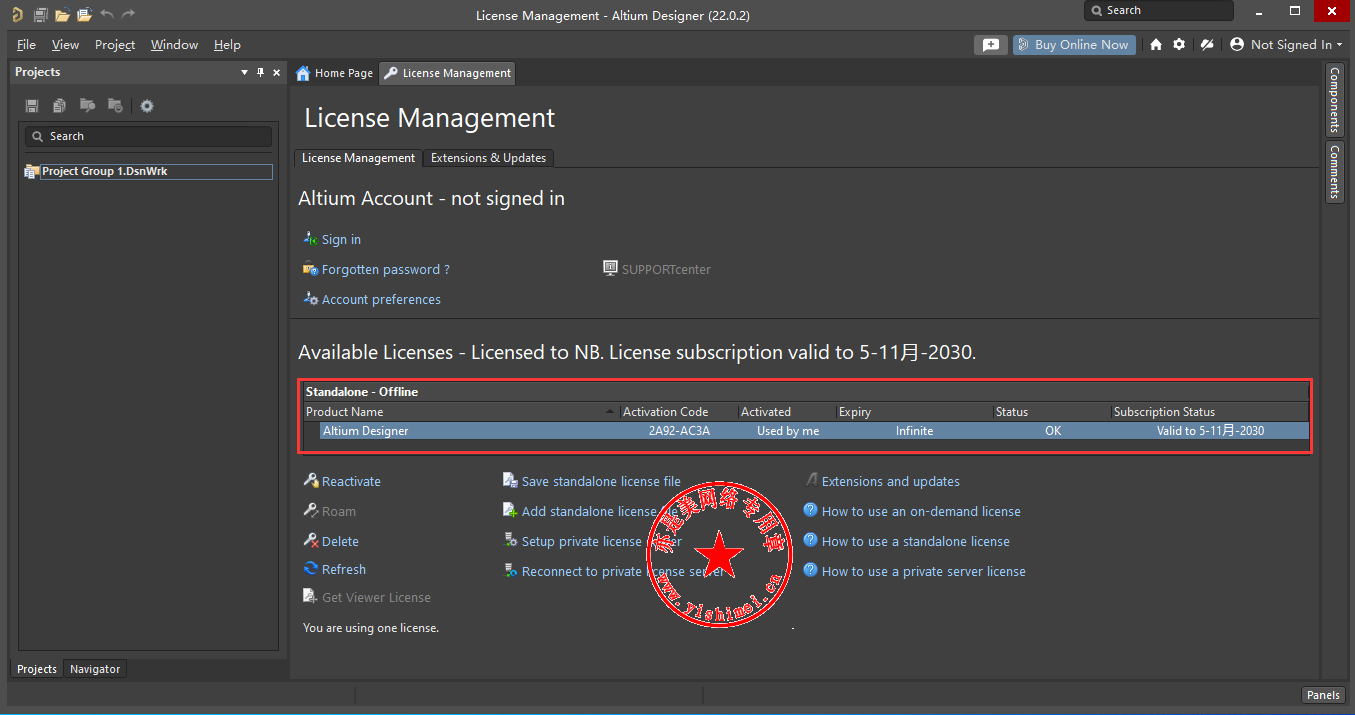Click the help icon for on-demand license
This screenshot has width=1355, height=715.
[811, 510]
